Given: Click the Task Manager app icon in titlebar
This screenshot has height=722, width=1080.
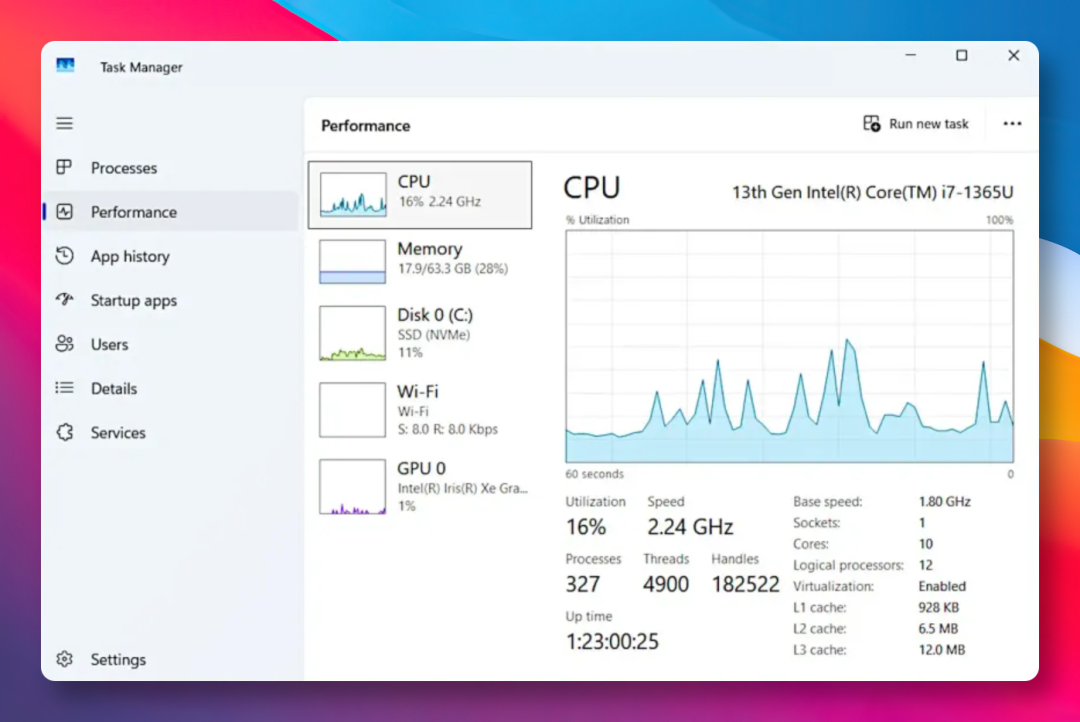Looking at the screenshot, I should coord(65,64).
